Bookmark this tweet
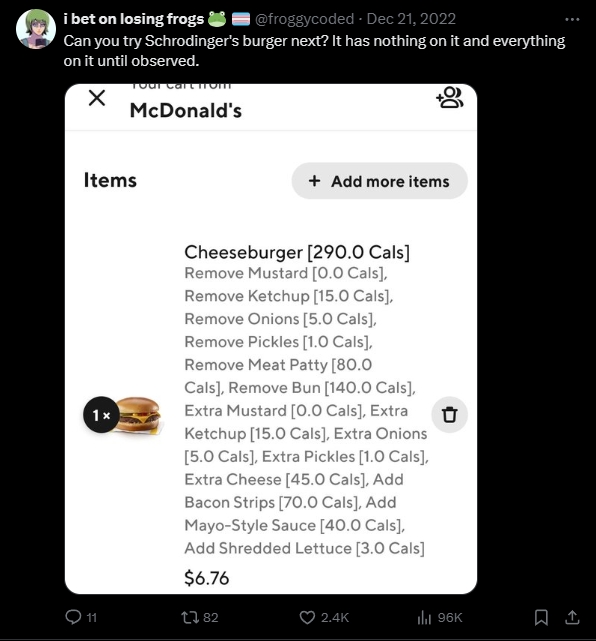The image size is (596, 641). (x=541, y=617)
